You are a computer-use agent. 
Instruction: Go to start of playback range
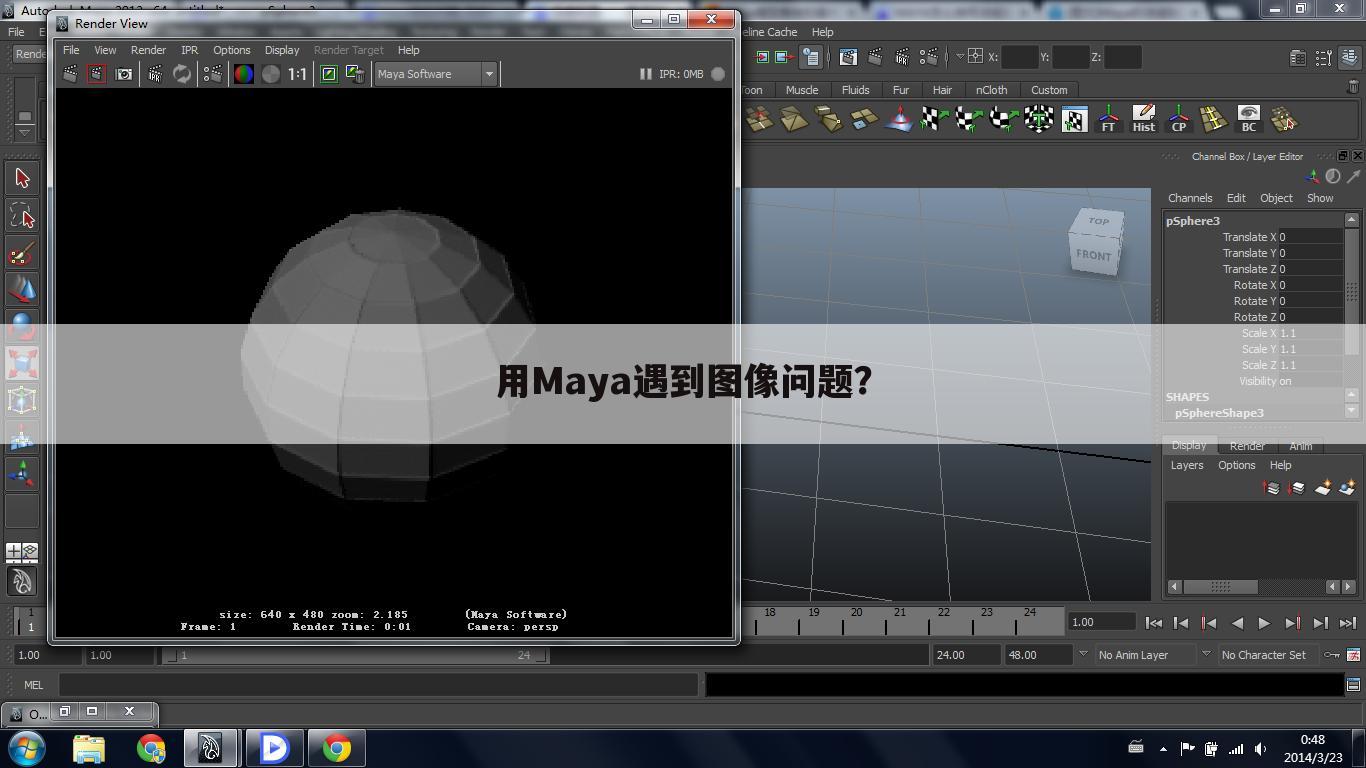tap(1153, 623)
